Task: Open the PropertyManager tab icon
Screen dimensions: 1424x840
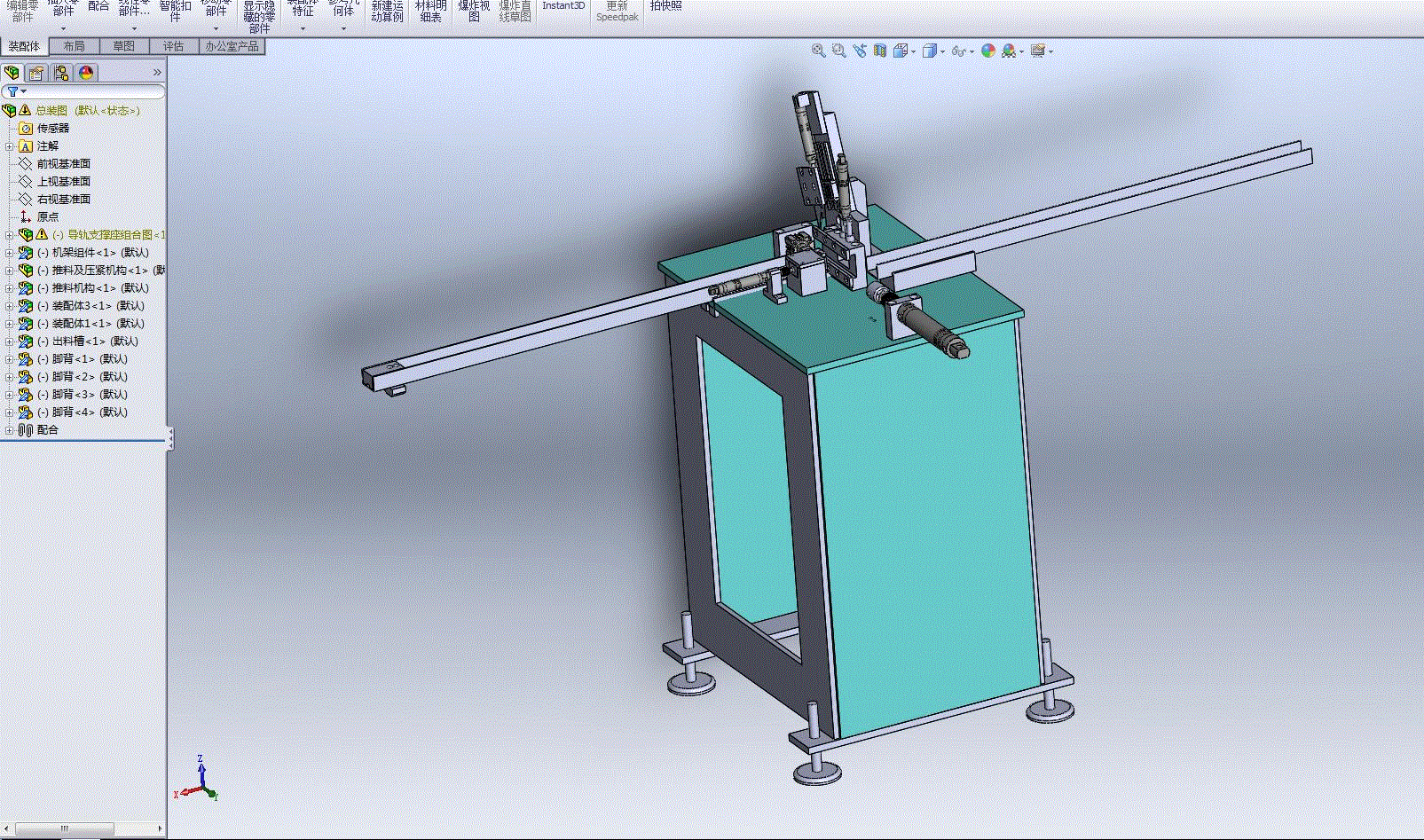Action: [36, 73]
